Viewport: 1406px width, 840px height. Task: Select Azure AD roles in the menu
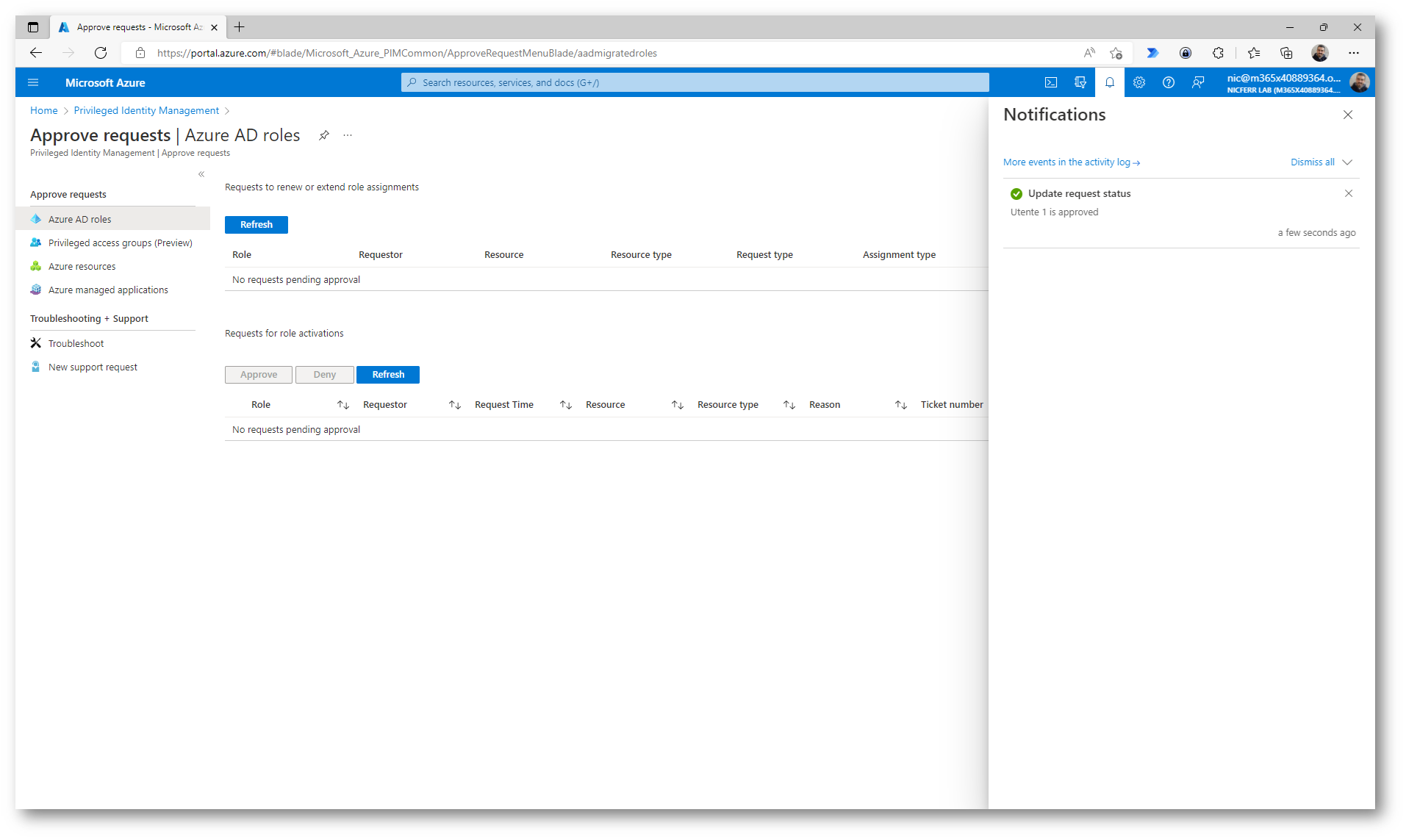pos(112,219)
